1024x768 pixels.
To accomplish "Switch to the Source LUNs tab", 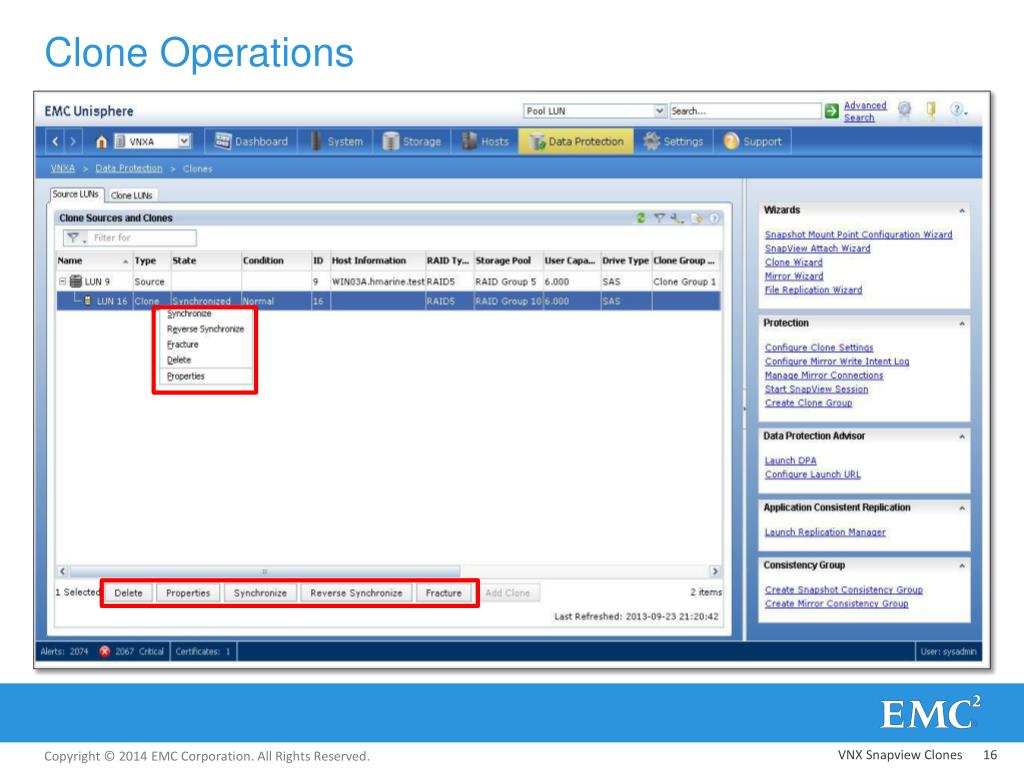I will click(76, 195).
